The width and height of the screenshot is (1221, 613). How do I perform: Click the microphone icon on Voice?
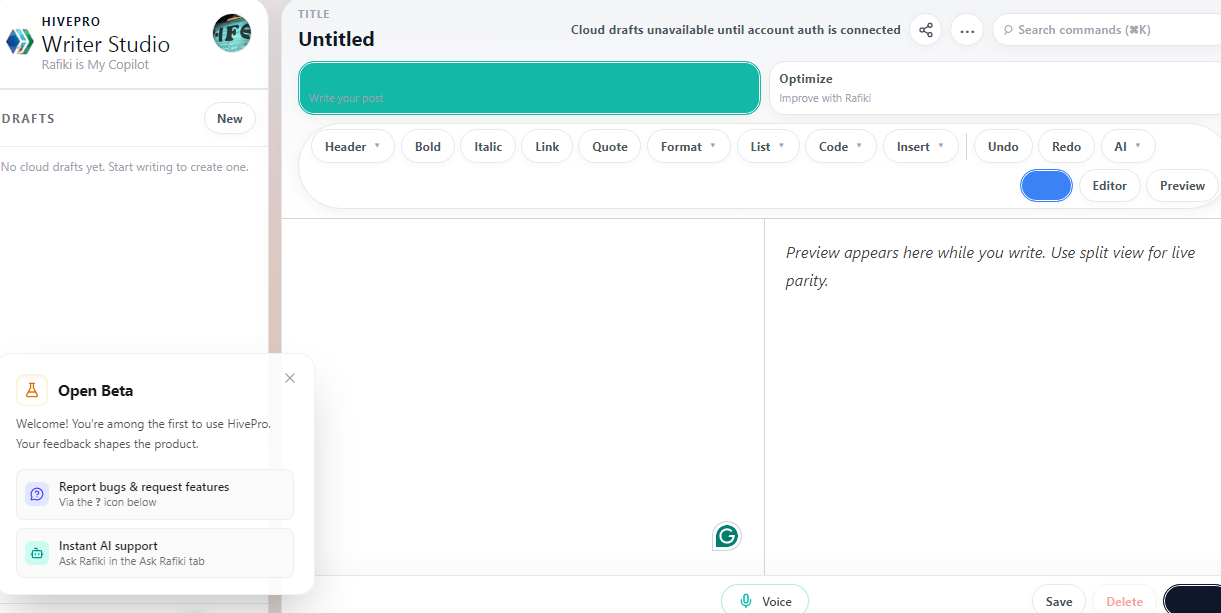tap(746, 601)
